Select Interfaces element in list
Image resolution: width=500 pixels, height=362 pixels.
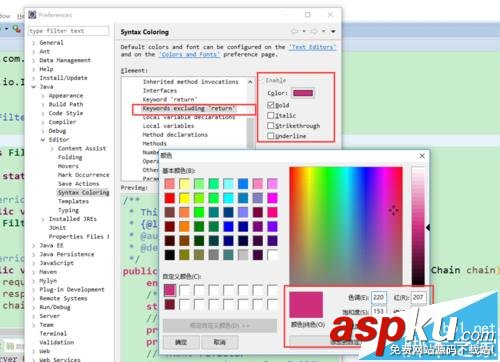pyautogui.click(x=160, y=90)
